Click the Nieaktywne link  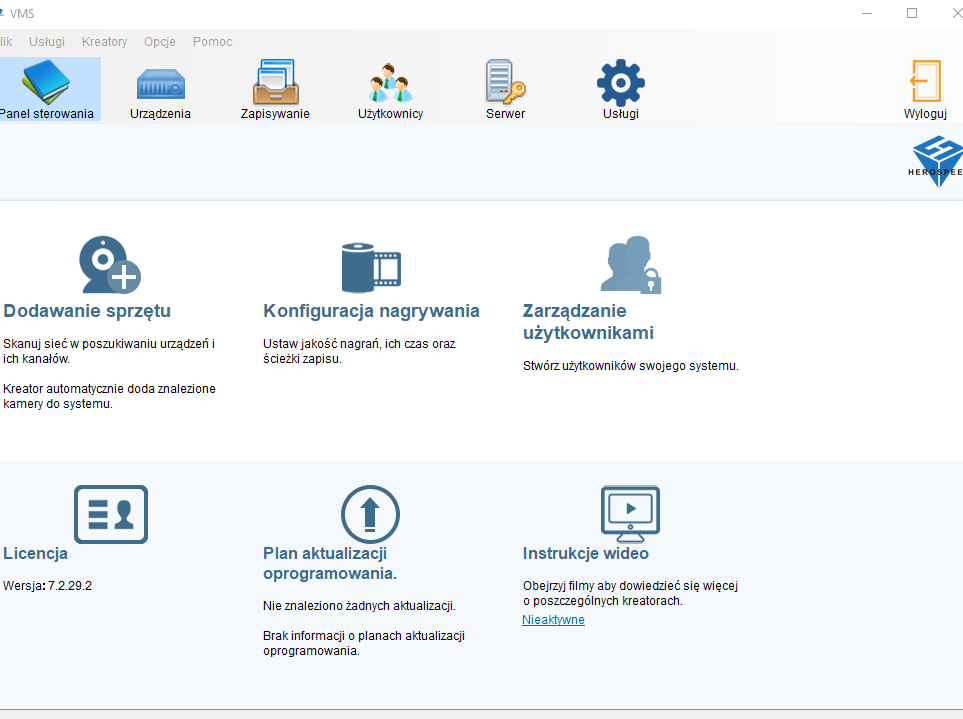552,619
